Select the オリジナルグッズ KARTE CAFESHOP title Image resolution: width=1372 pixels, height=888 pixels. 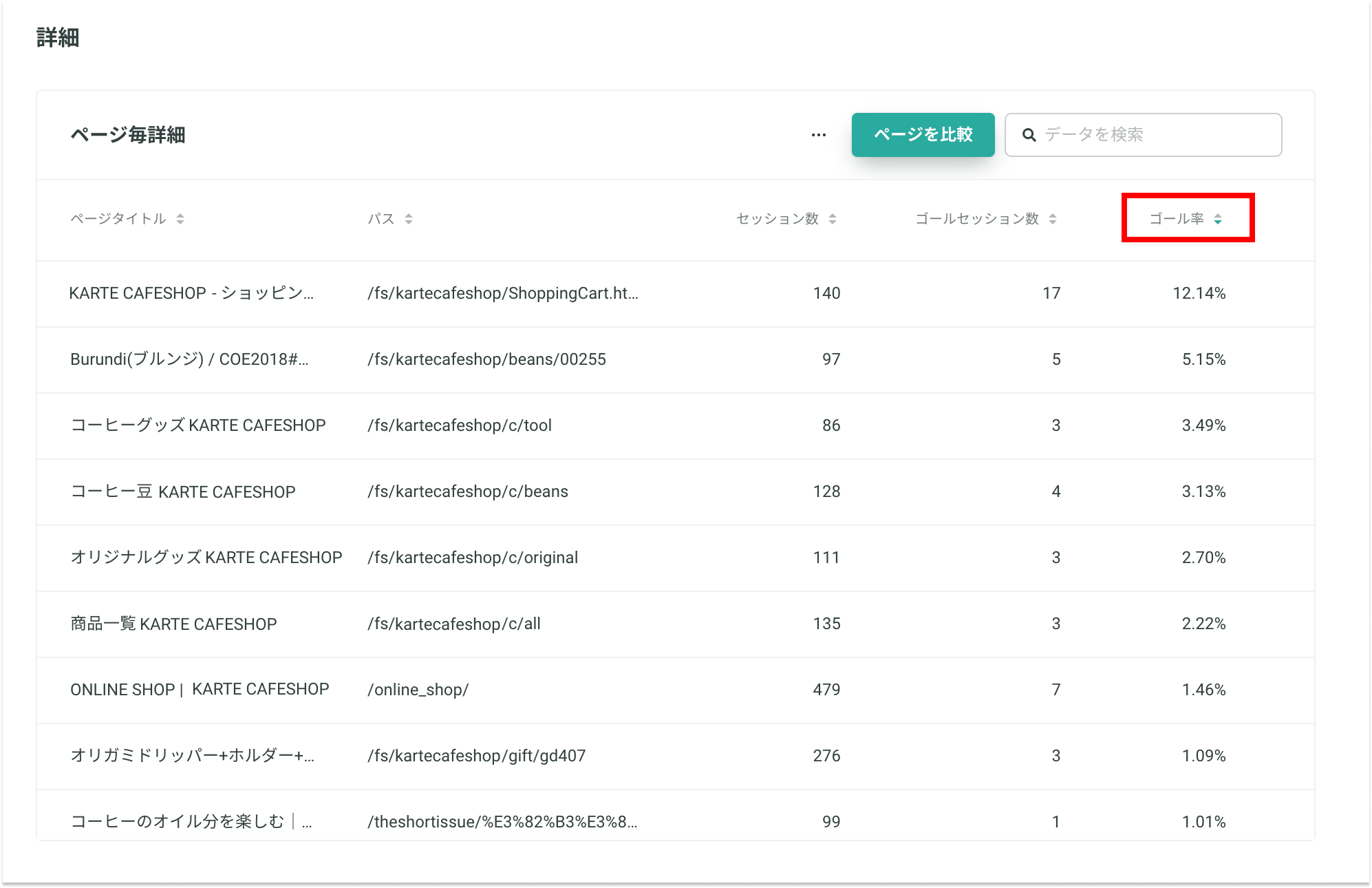[x=206, y=558]
